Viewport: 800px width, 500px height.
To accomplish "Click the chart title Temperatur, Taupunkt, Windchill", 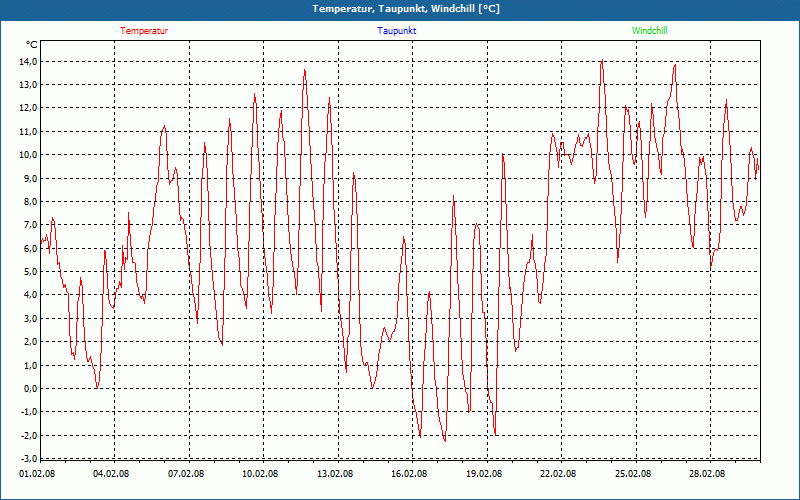I will 406,9.
